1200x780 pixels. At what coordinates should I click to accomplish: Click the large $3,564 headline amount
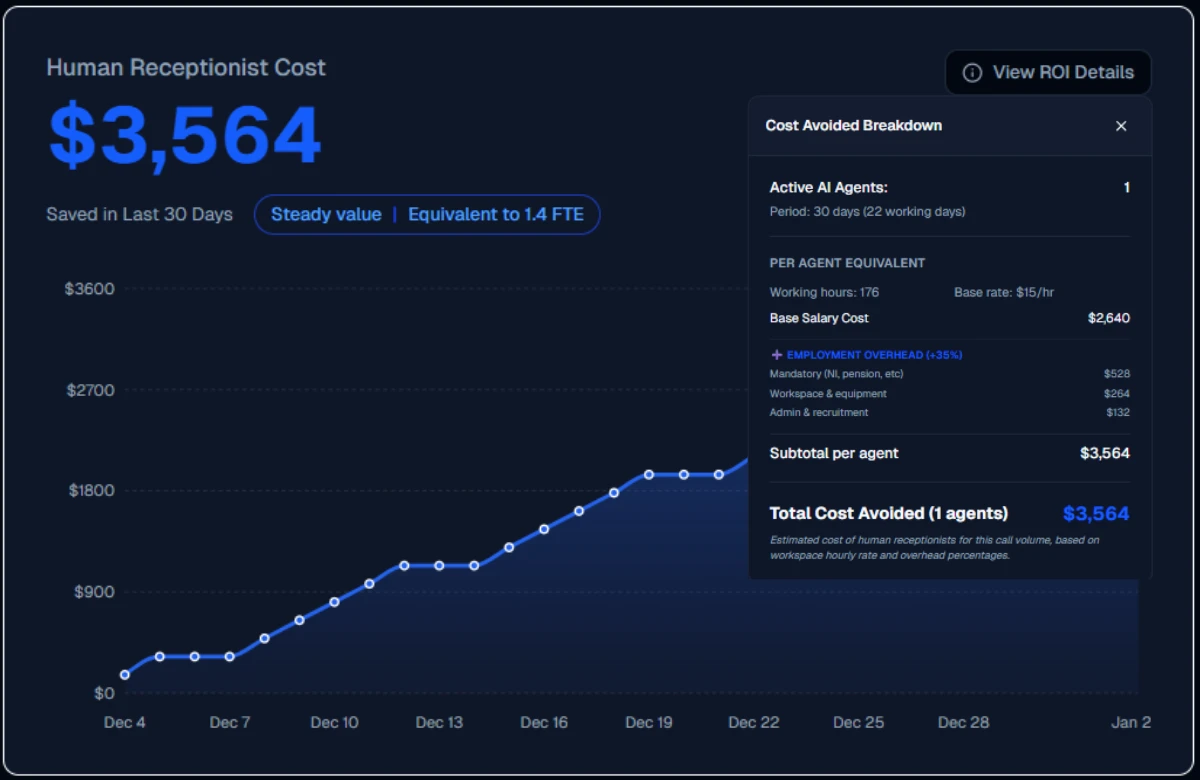tap(185, 136)
